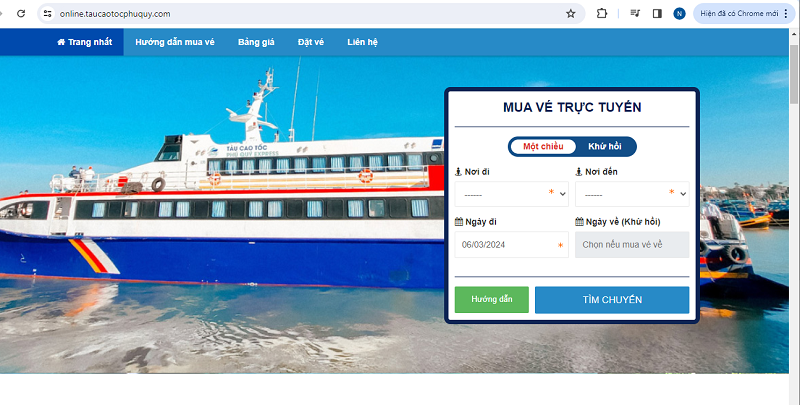Switch to the Khứ hồi trip option

(605, 146)
